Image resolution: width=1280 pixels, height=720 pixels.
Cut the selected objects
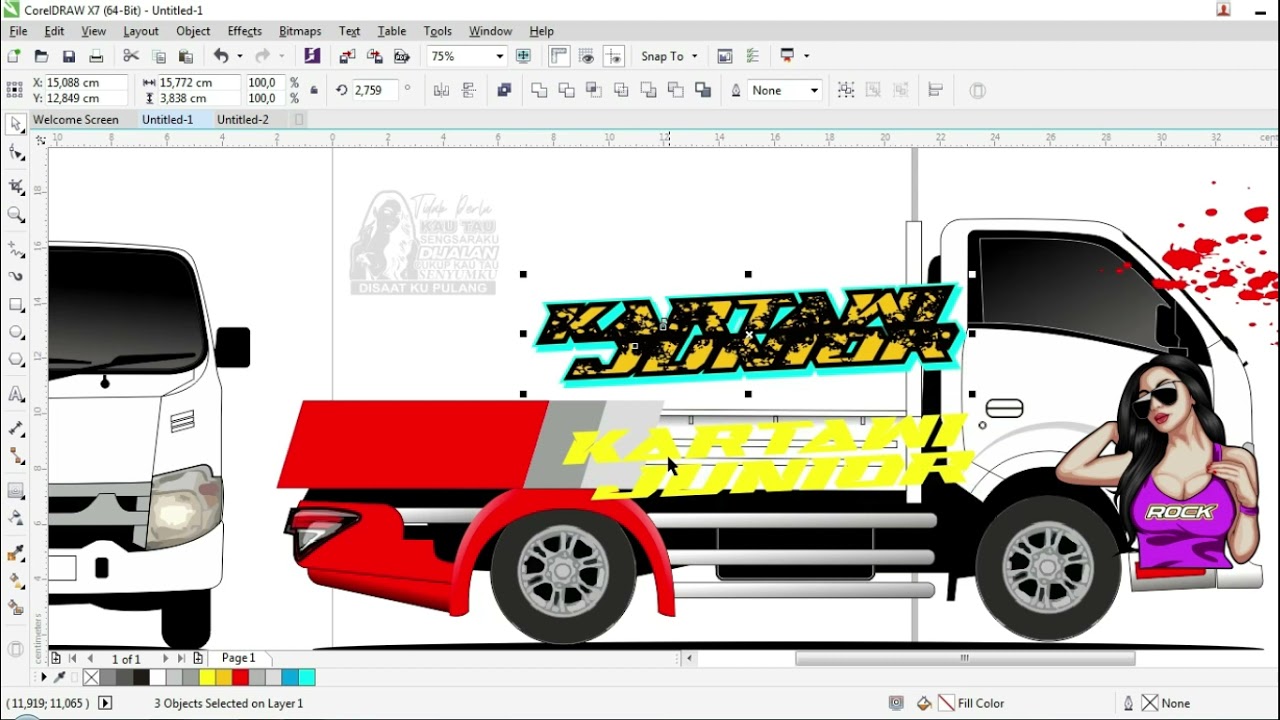pyautogui.click(x=131, y=56)
